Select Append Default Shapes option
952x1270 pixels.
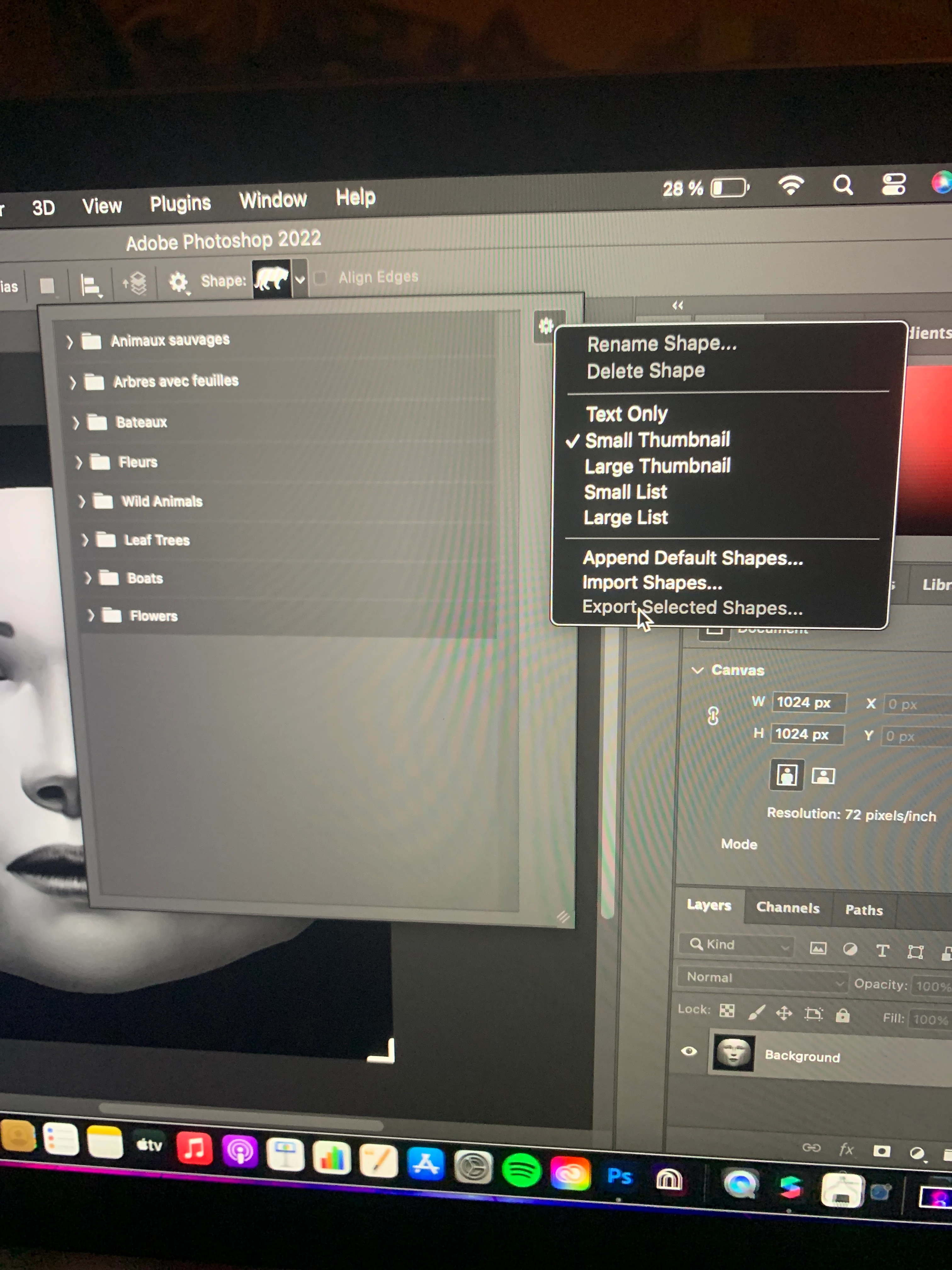tap(692, 558)
